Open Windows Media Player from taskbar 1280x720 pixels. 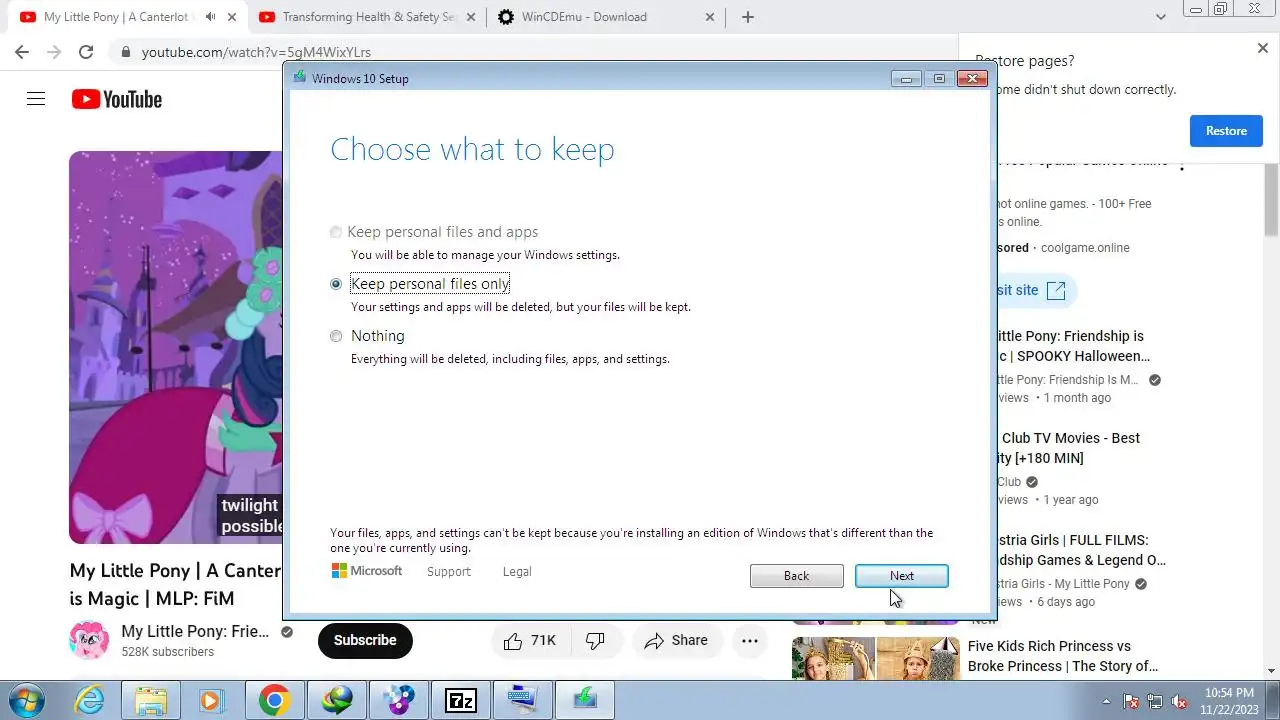coord(212,701)
